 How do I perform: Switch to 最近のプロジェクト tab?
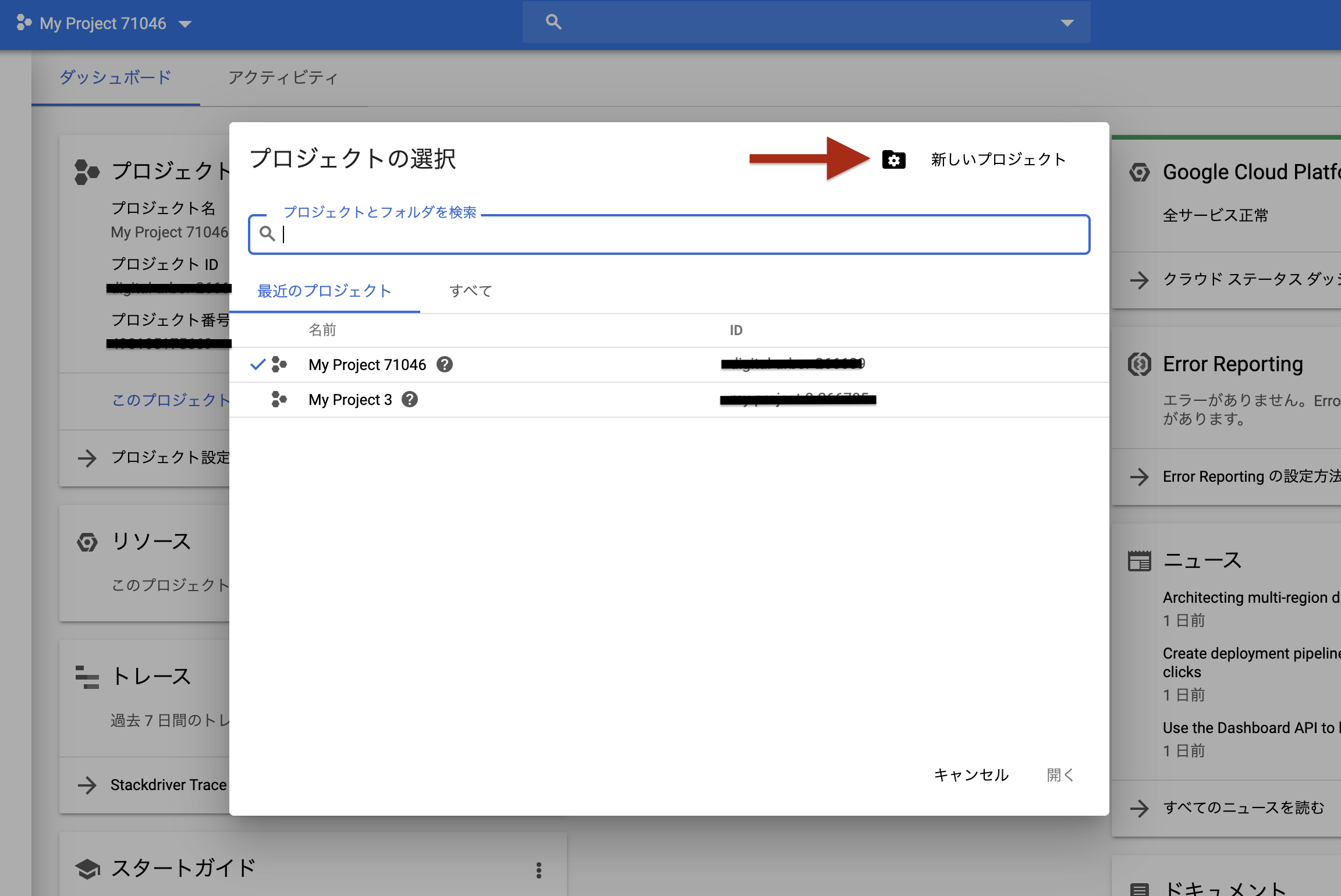coord(324,291)
